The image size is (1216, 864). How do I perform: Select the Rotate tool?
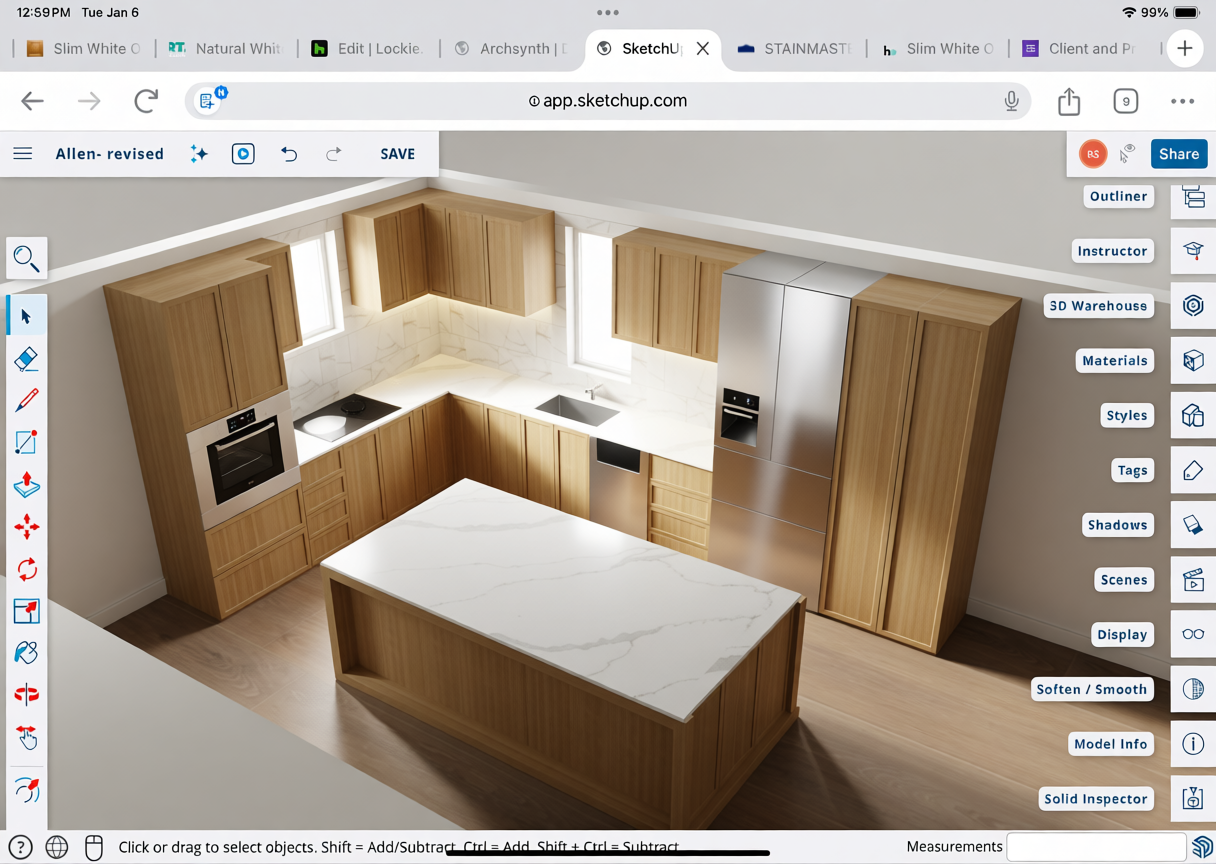(27, 569)
